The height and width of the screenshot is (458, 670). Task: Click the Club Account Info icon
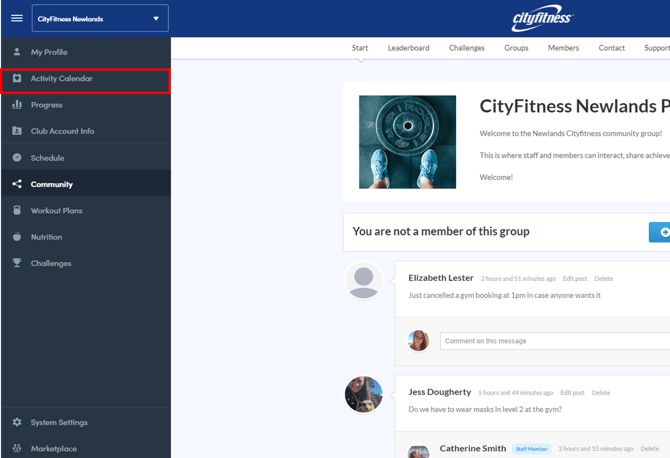click(17, 131)
